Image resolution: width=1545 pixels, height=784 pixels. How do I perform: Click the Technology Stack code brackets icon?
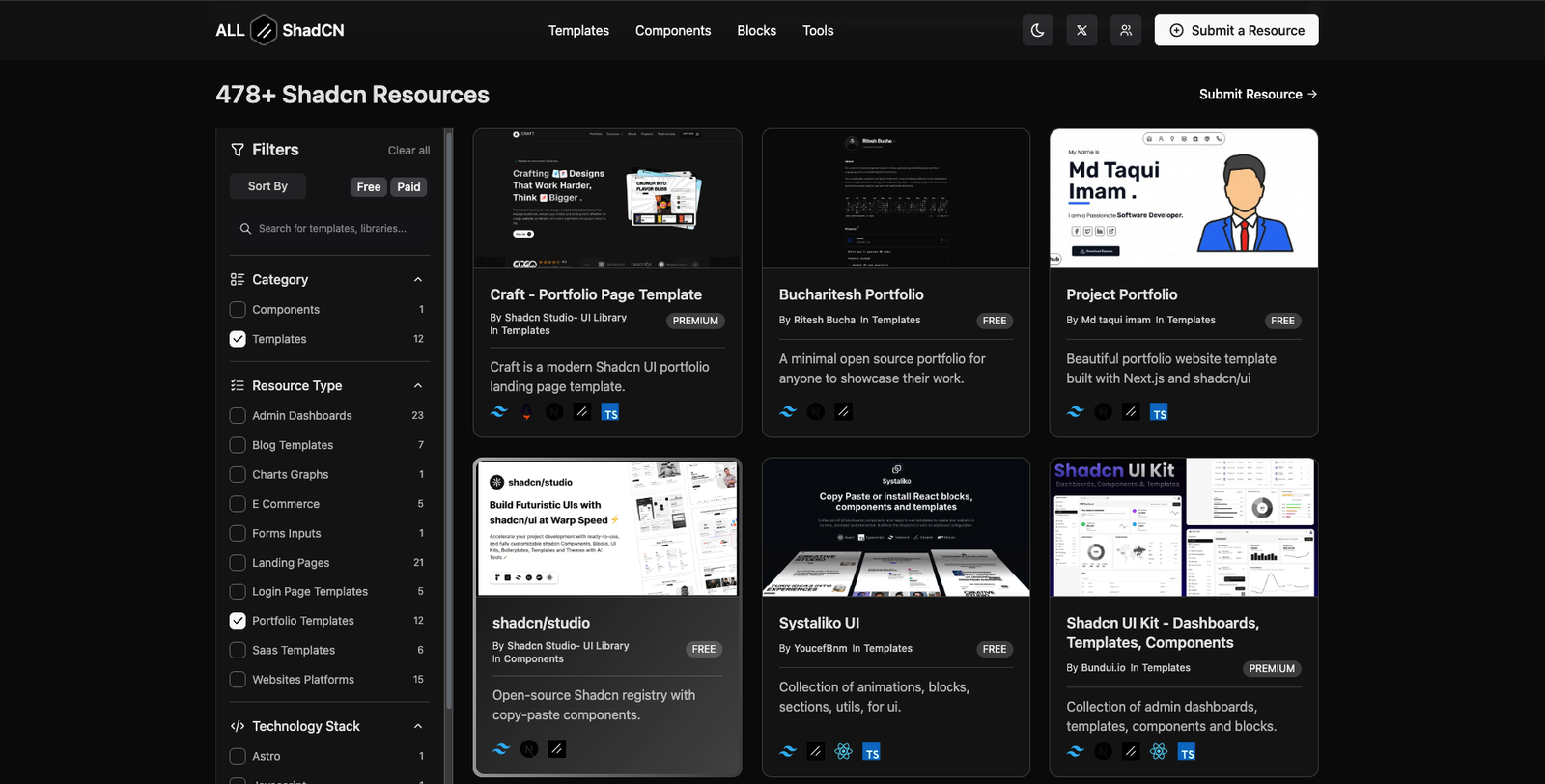238,726
